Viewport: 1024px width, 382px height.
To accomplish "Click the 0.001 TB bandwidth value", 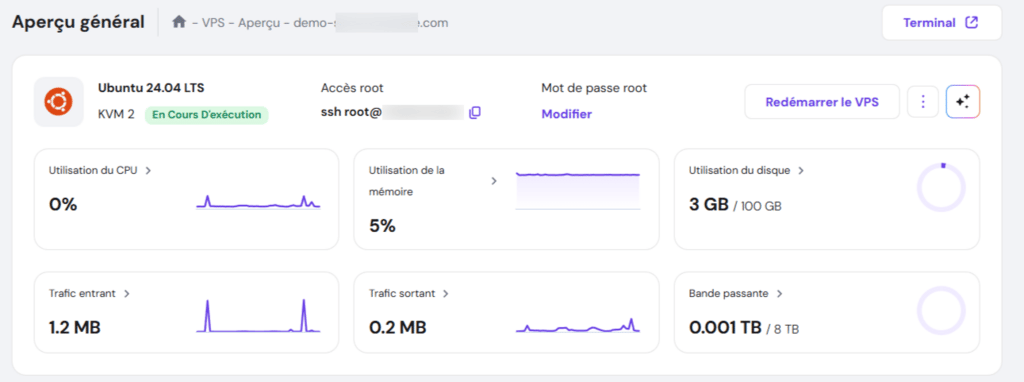I will click(x=726, y=328).
